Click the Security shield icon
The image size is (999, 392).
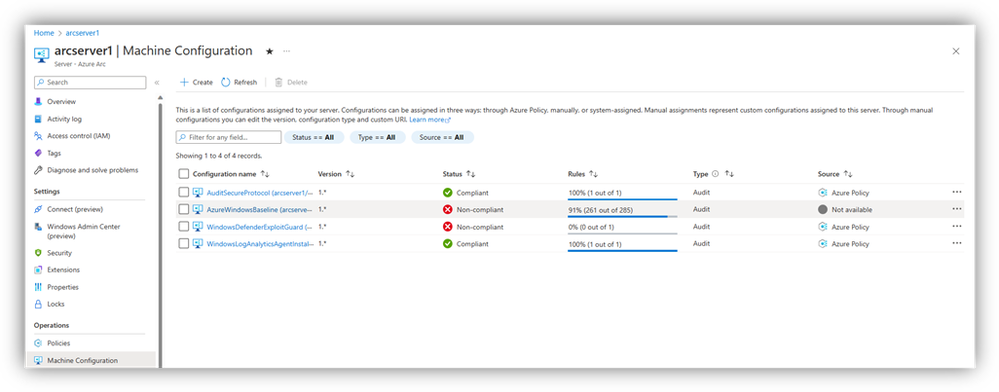(x=38, y=253)
